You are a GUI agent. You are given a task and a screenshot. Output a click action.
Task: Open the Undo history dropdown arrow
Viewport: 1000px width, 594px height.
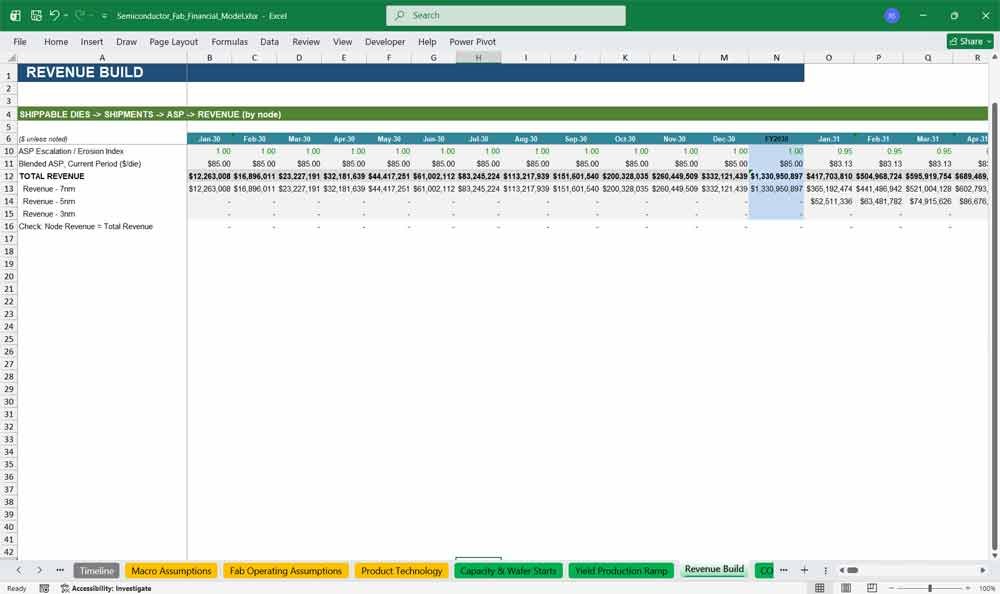pyautogui.click(x=66, y=15)
